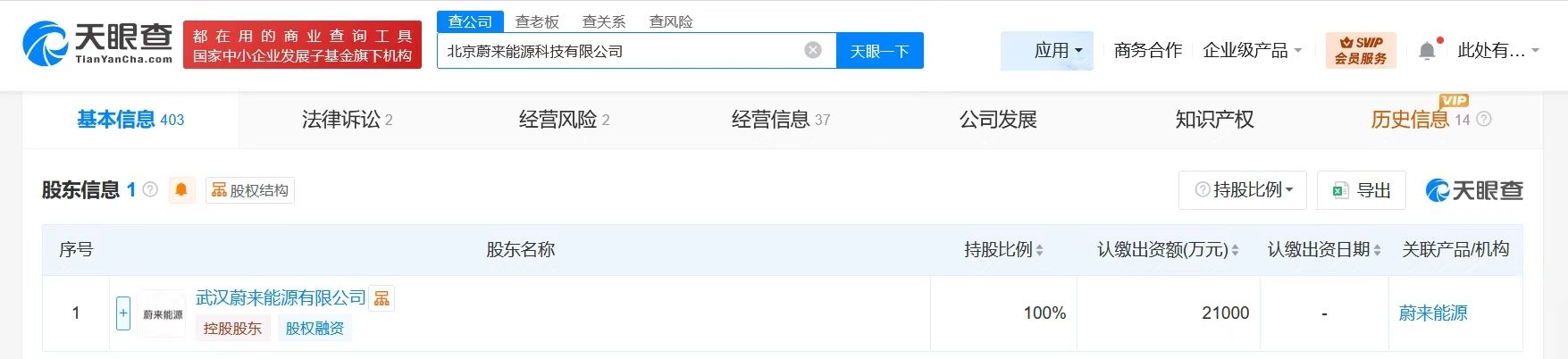This screenshot has height=359, width=1568.
Task: Expand the 企业级产品 menu
Action: tap(1252, 51)
